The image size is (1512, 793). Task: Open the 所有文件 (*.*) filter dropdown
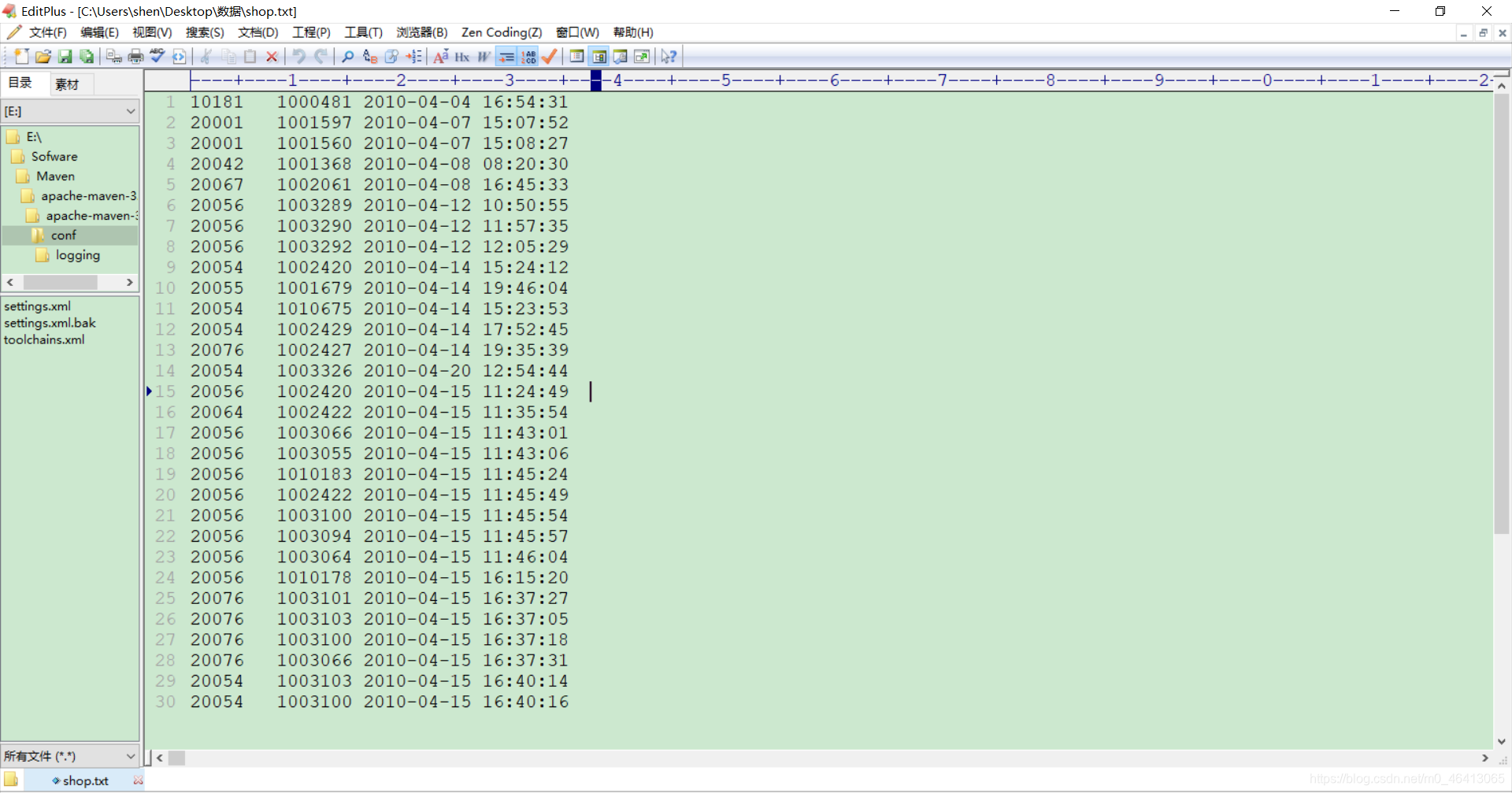coord(70,756)
